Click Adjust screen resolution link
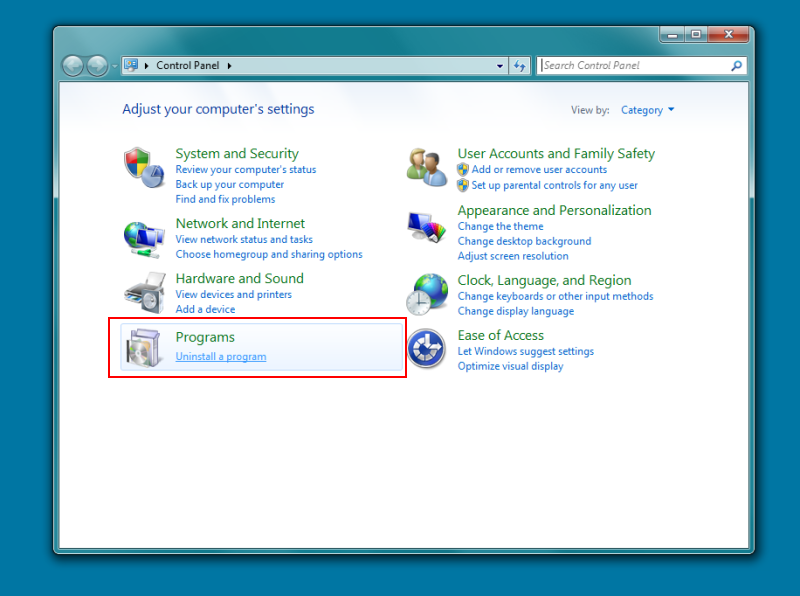Image resolution: width=800 pixels, height=596 pixels. 513,256
